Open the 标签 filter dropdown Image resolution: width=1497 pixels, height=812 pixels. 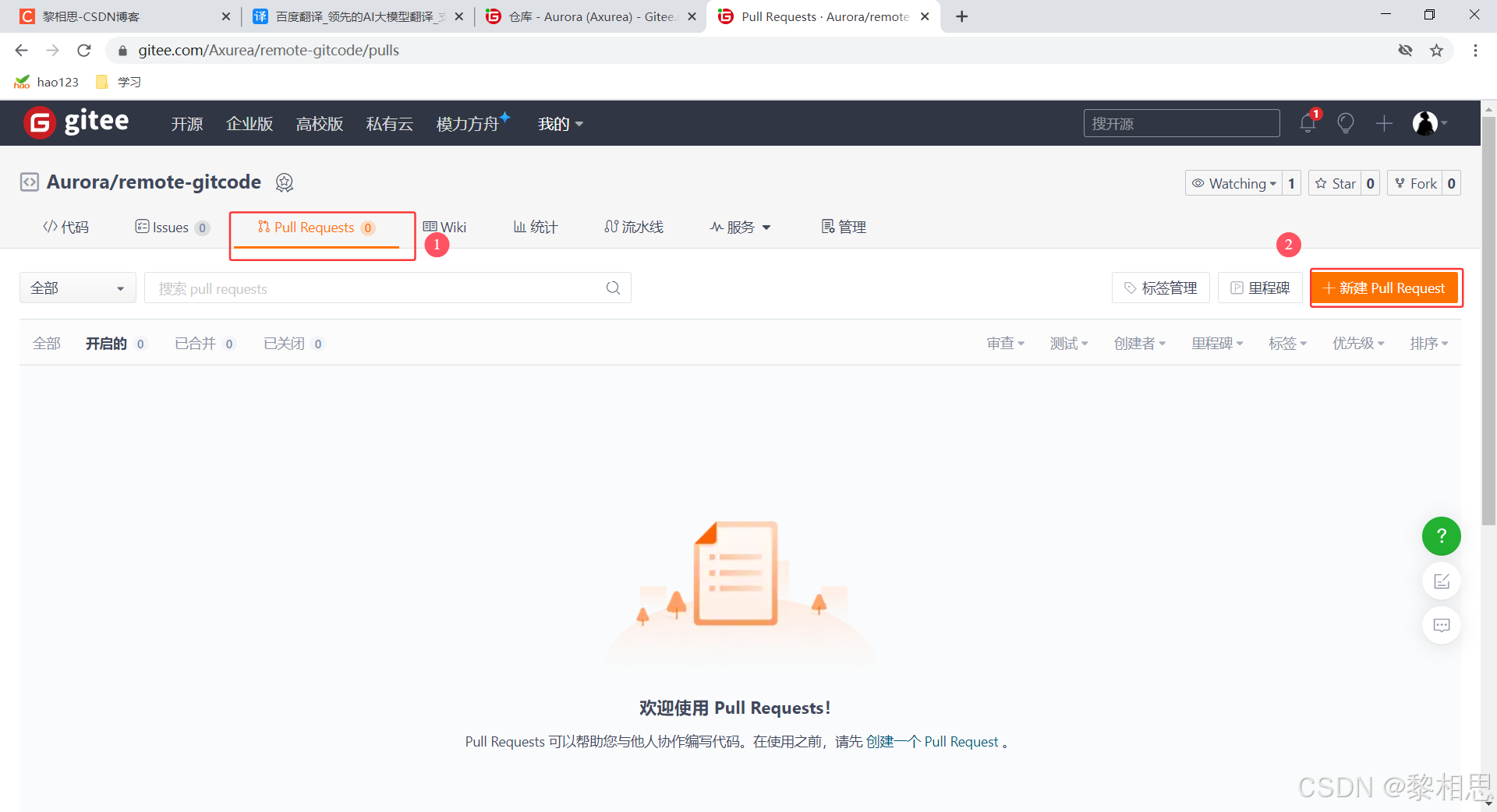1287,344
